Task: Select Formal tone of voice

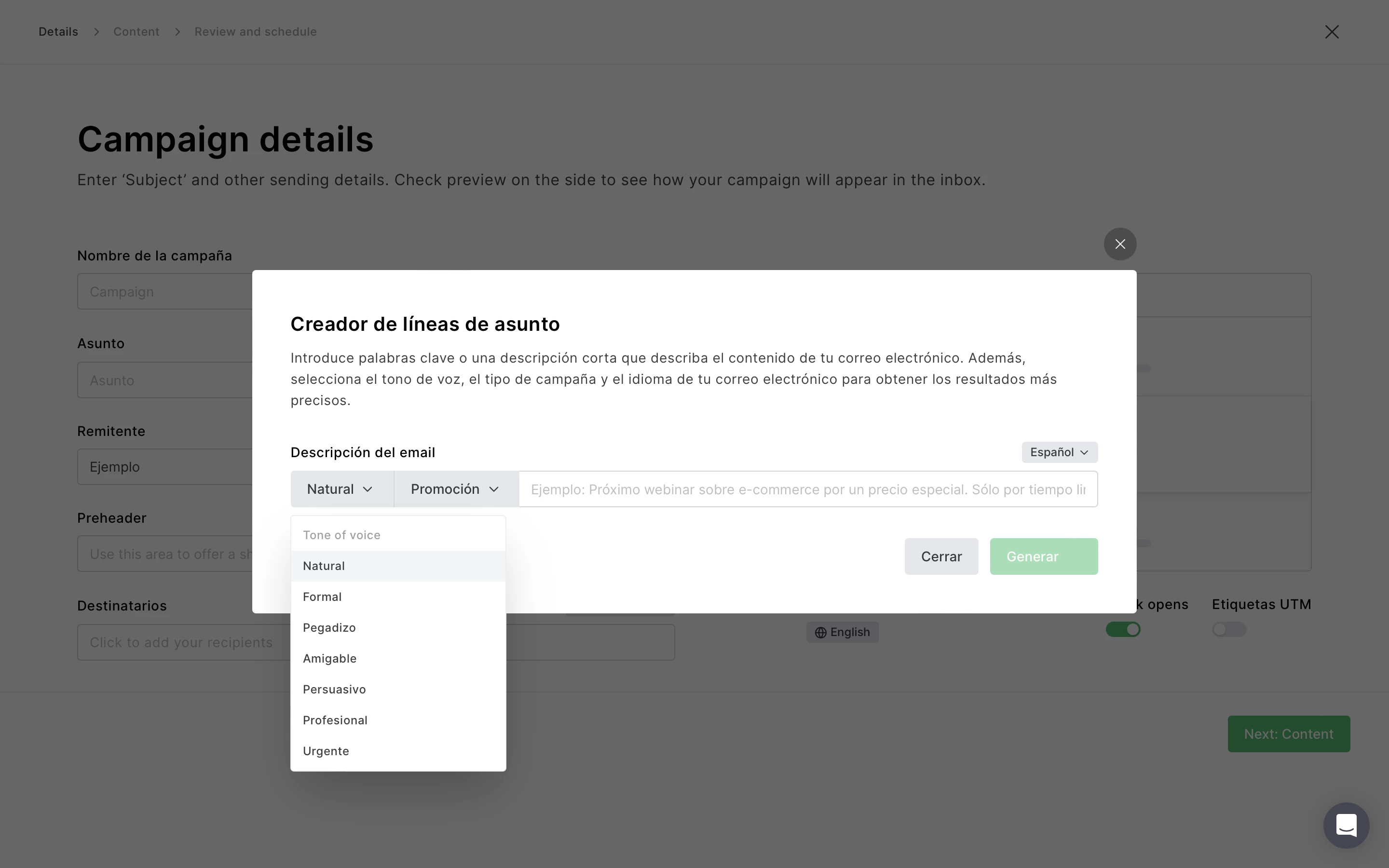Action: 323,597
